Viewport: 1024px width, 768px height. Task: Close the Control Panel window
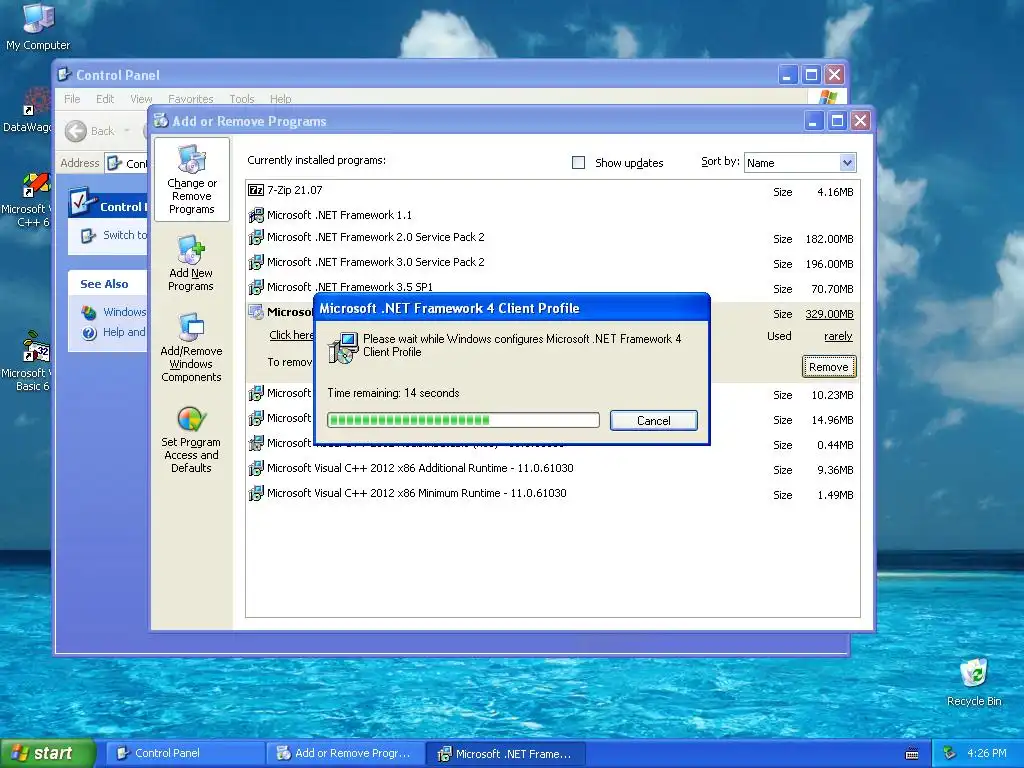coord(835,74)
